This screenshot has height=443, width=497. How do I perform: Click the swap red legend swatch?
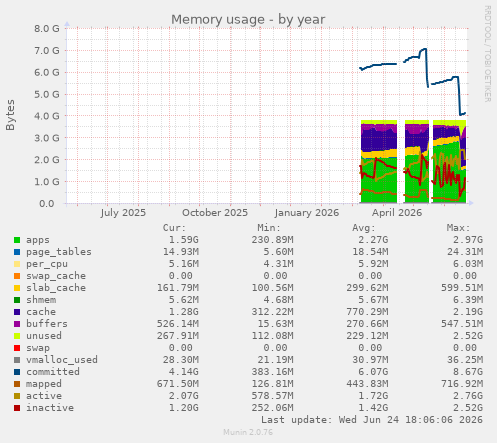[x=17, y=348]
